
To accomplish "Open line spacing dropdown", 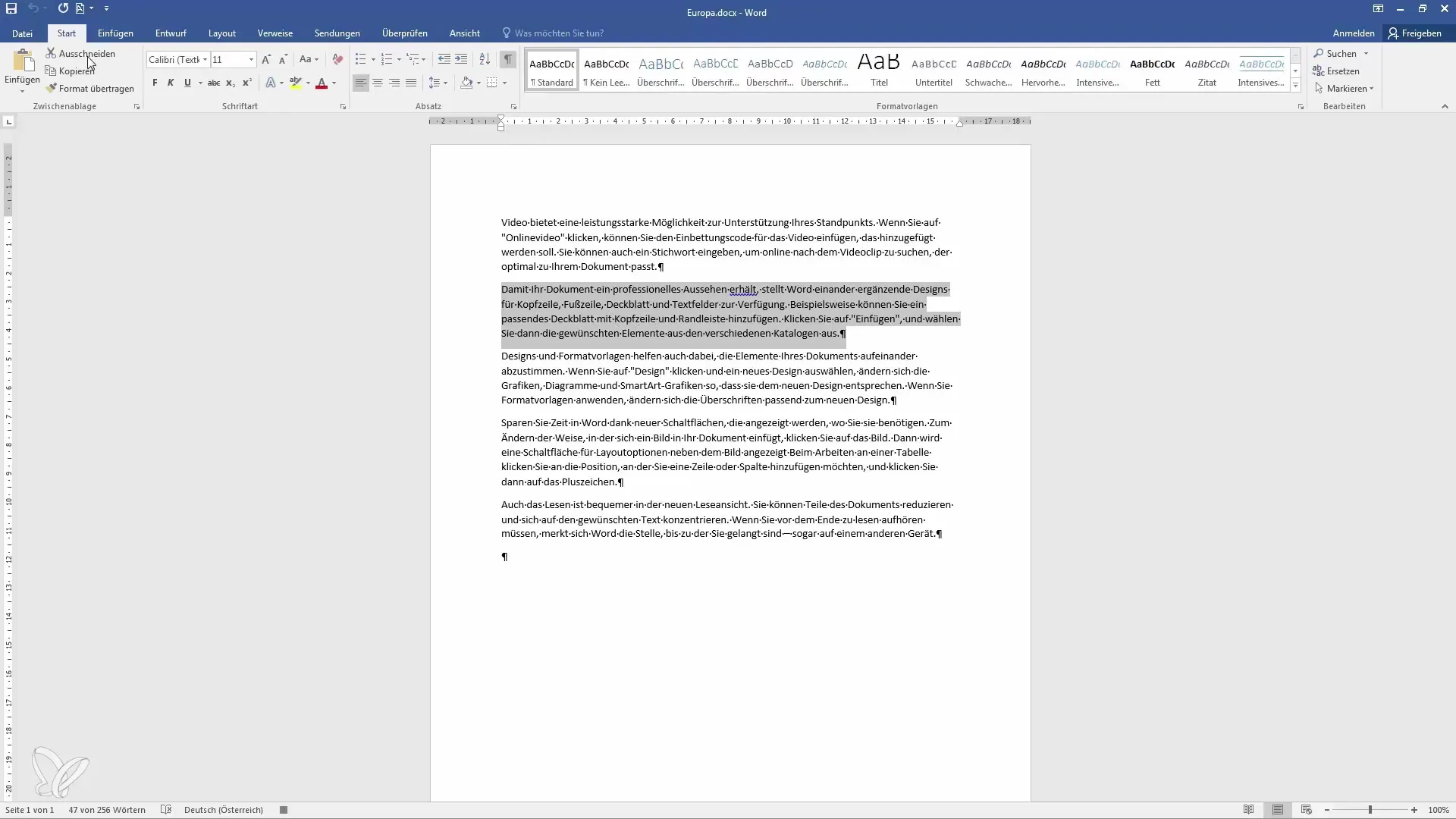I will coord(438,83).
